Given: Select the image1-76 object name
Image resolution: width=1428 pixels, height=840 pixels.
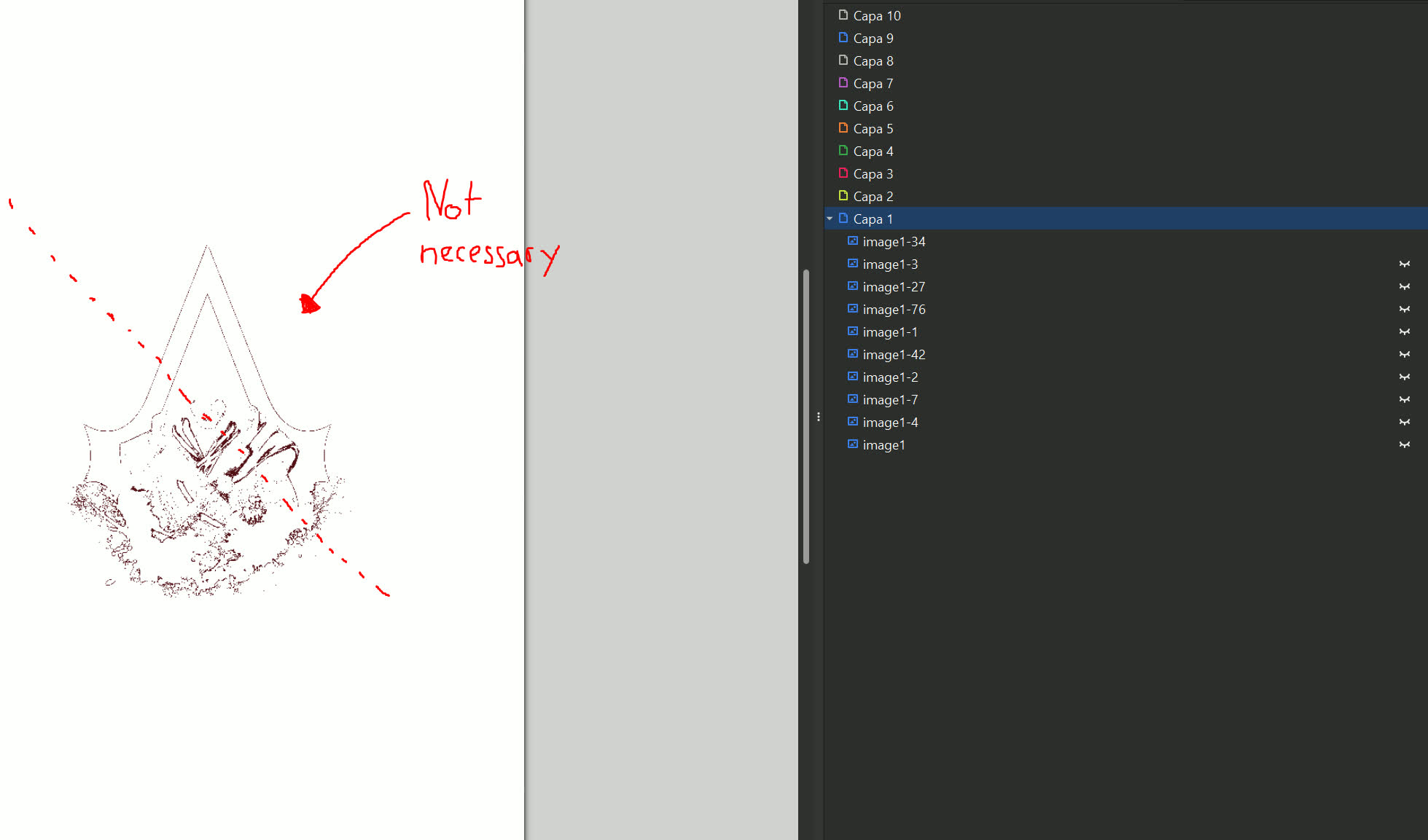Looking at the screenshot, I should point(894,309).
